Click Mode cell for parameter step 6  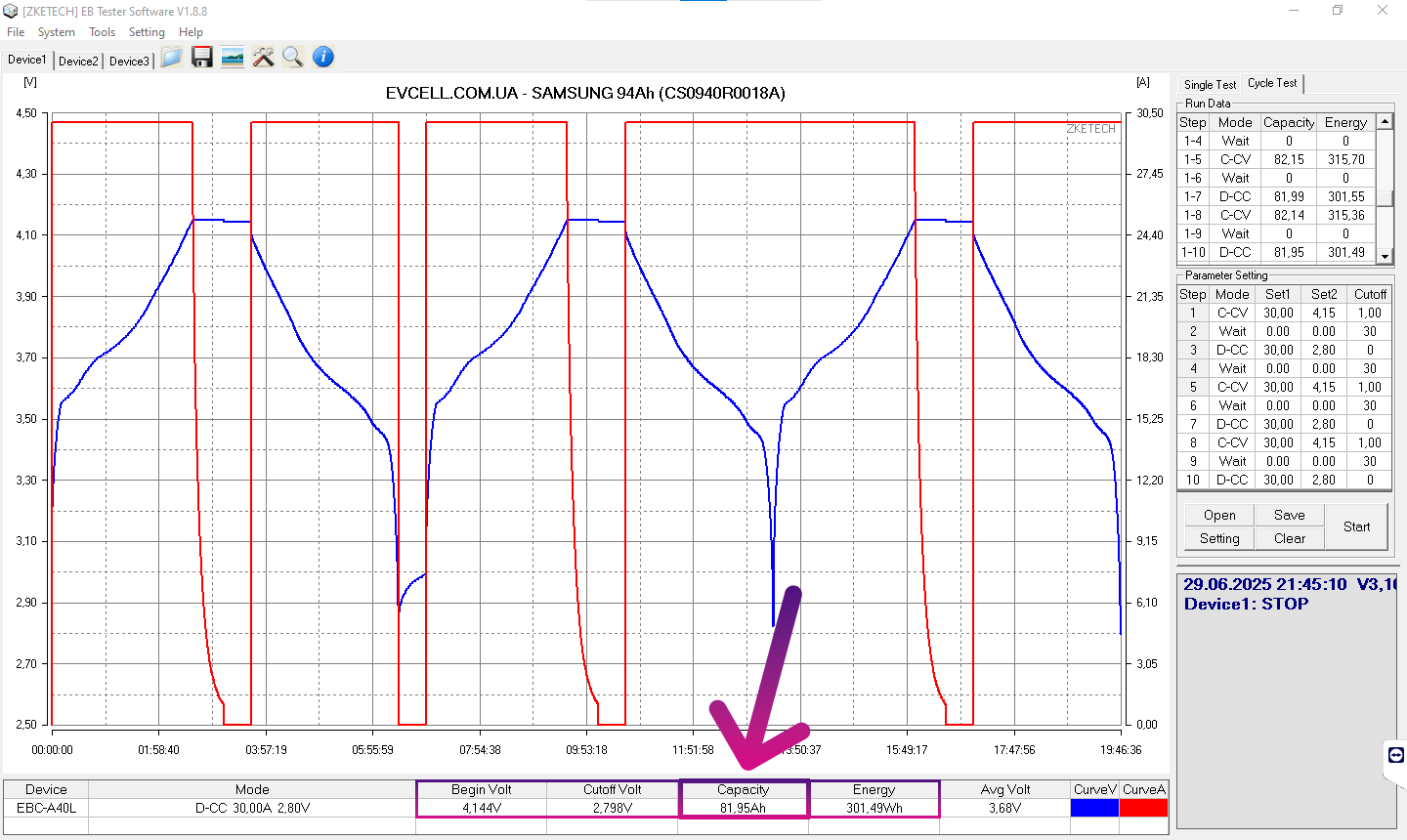[1232, 405]
